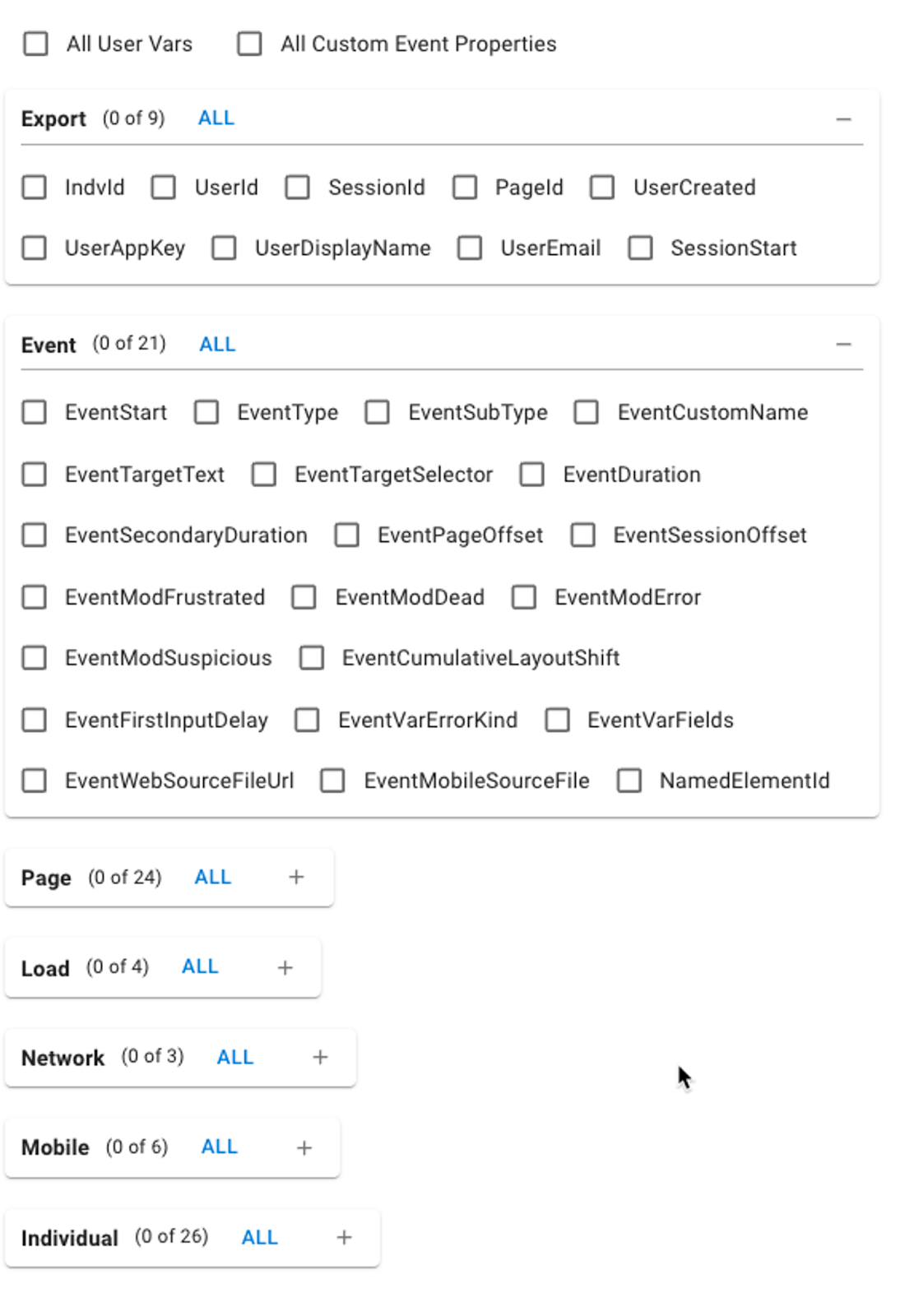Expand the Network section plus icon
Image resolution: width=900 pixels, height=1316 pixels.
point(320,1058)
